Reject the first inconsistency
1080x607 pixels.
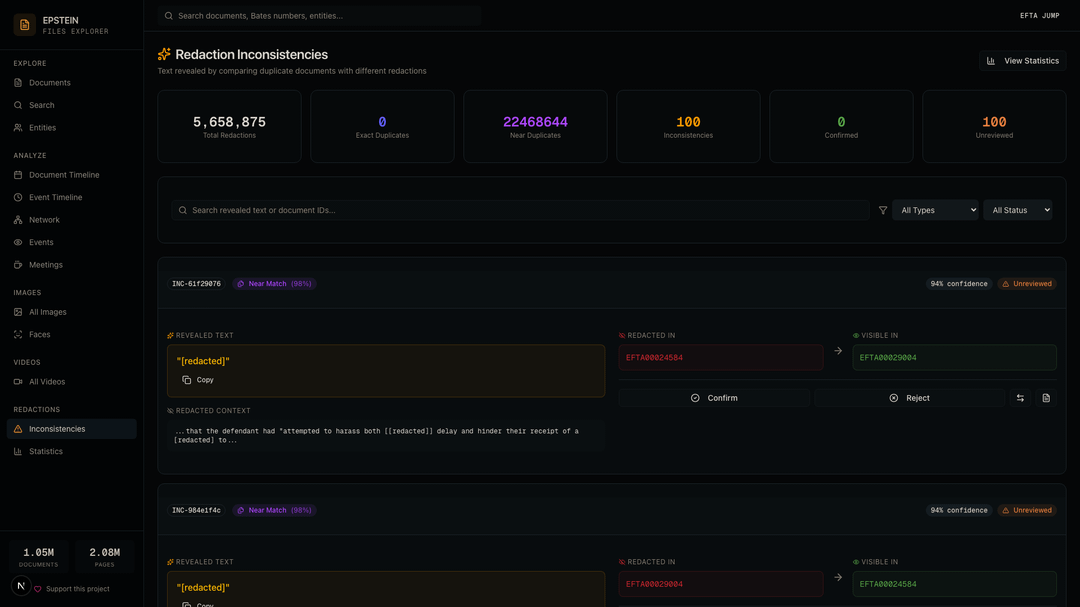[909, 398]
